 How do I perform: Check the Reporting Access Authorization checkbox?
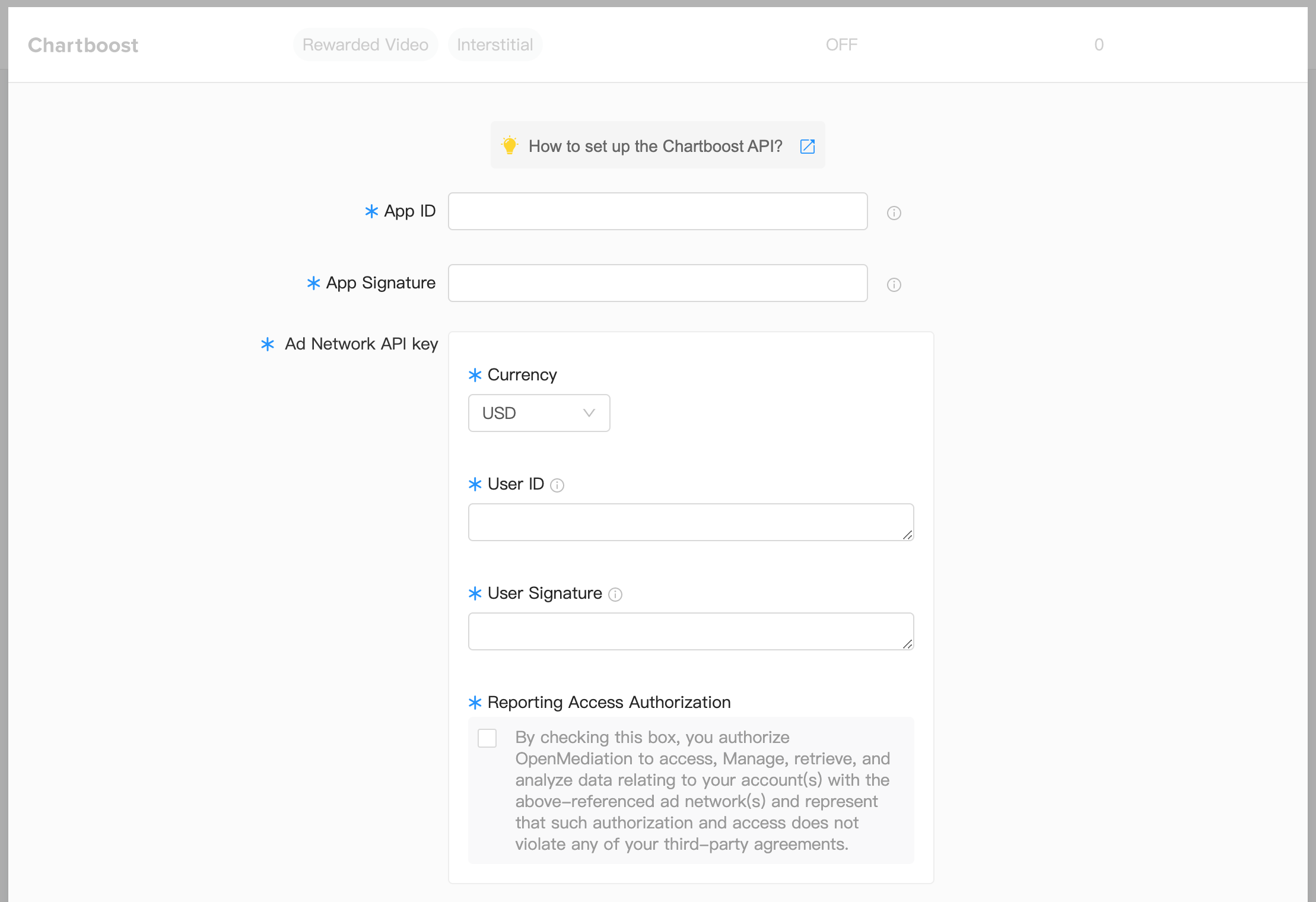click(487, 738)
